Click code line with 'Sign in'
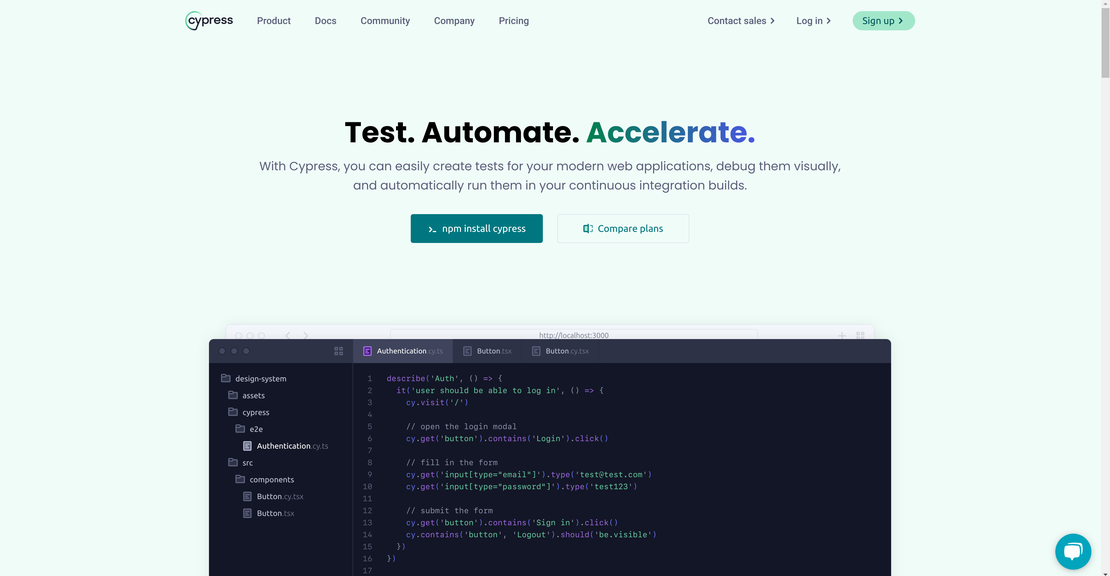Screen dimensions: 1110x576 pos(512,523)
